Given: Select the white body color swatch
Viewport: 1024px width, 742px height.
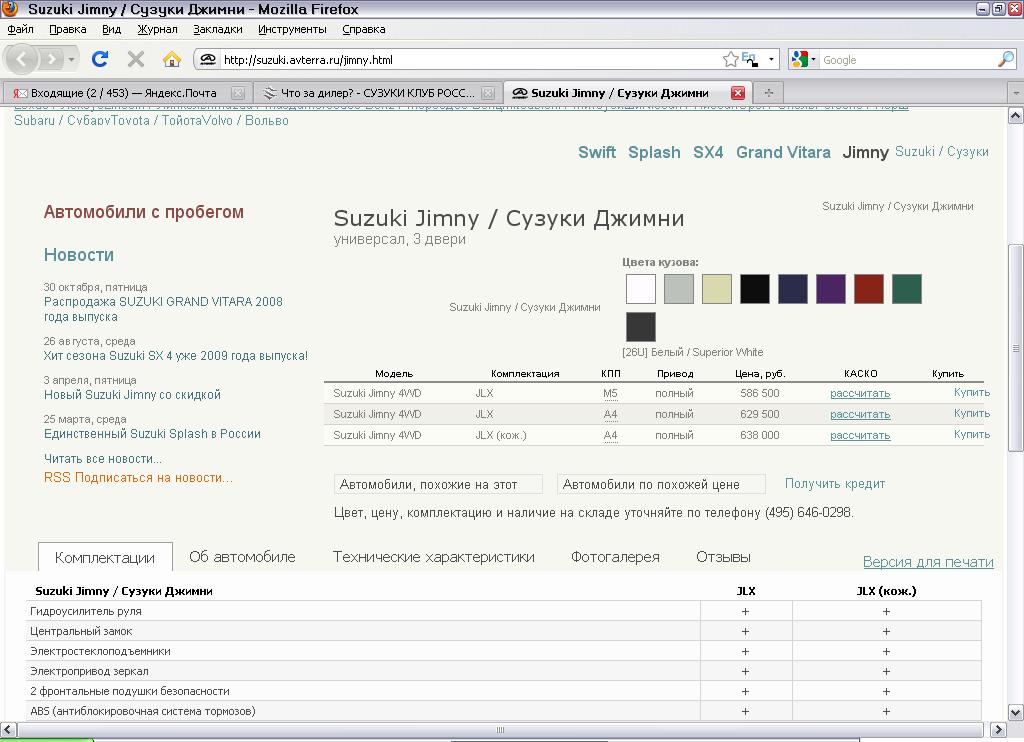Looking at the screenshot, I should [x=641, y=289].
